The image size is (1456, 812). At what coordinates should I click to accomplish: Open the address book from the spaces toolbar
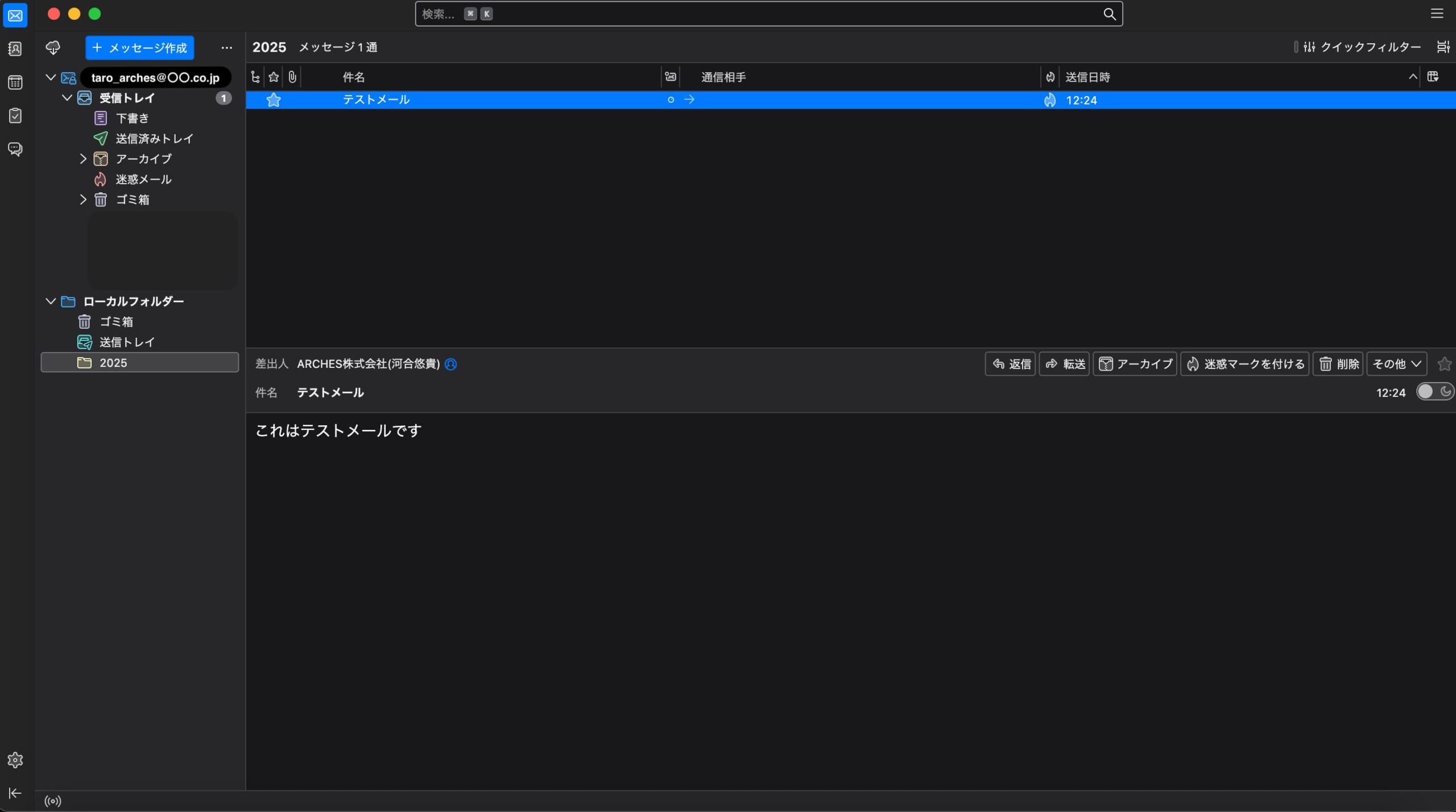click(15, 48)
